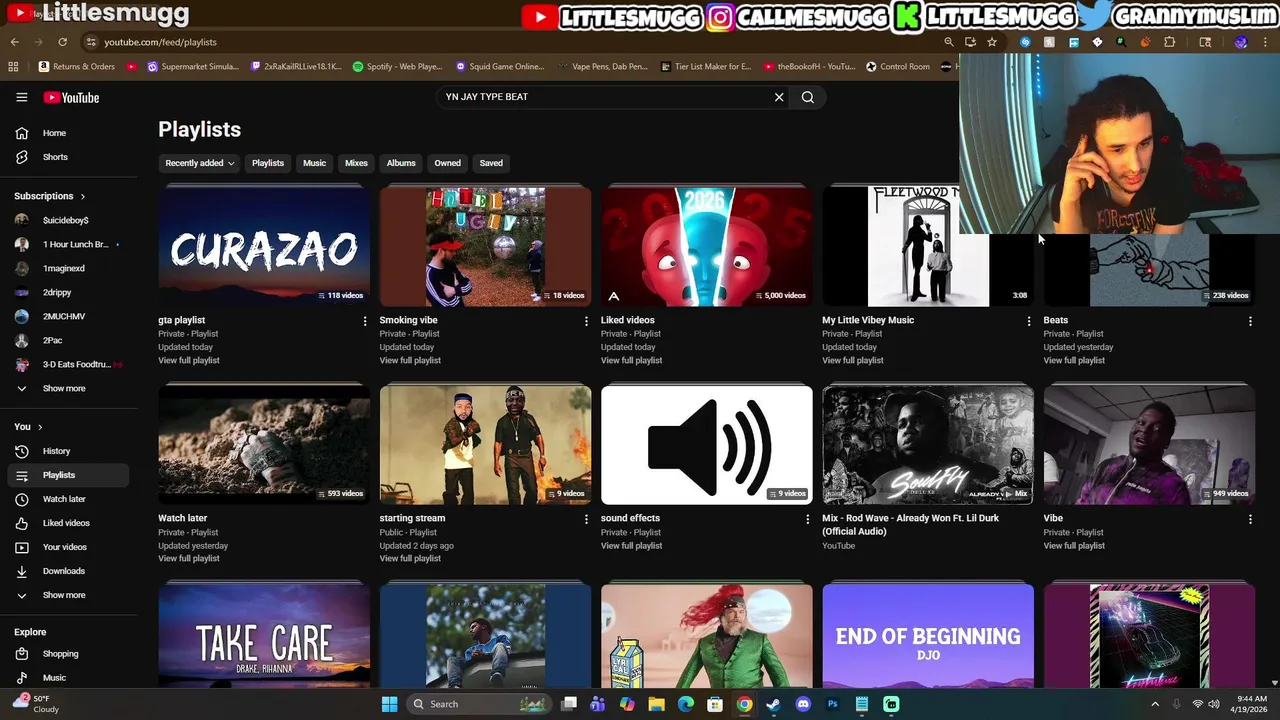Image resolution: width=1280 pixels, height=720 pixels.
Task: Expand the You section arrow
Action: [39, 427]
